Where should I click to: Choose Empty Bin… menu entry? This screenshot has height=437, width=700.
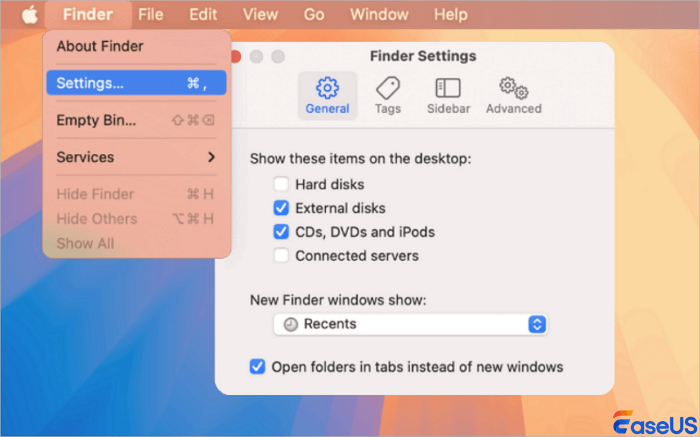point(136,120)
